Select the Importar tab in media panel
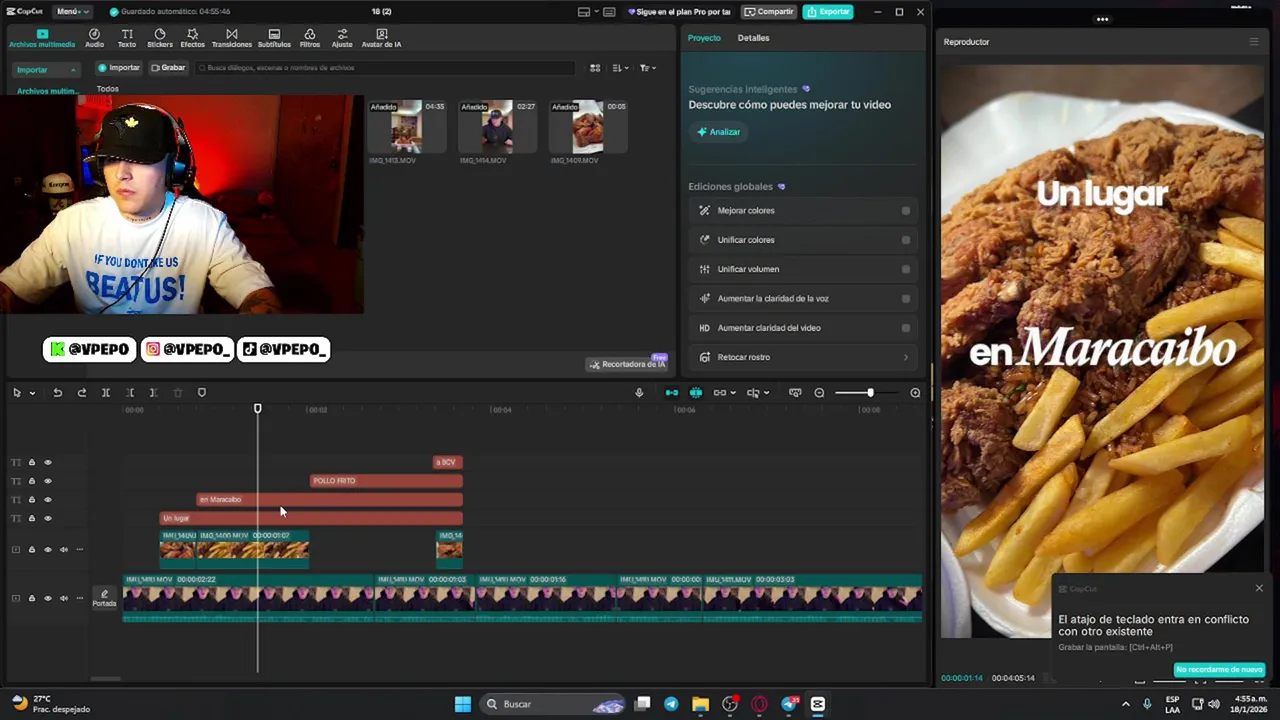The height and width of the screenshot is (720, 1280). (119, 68)
